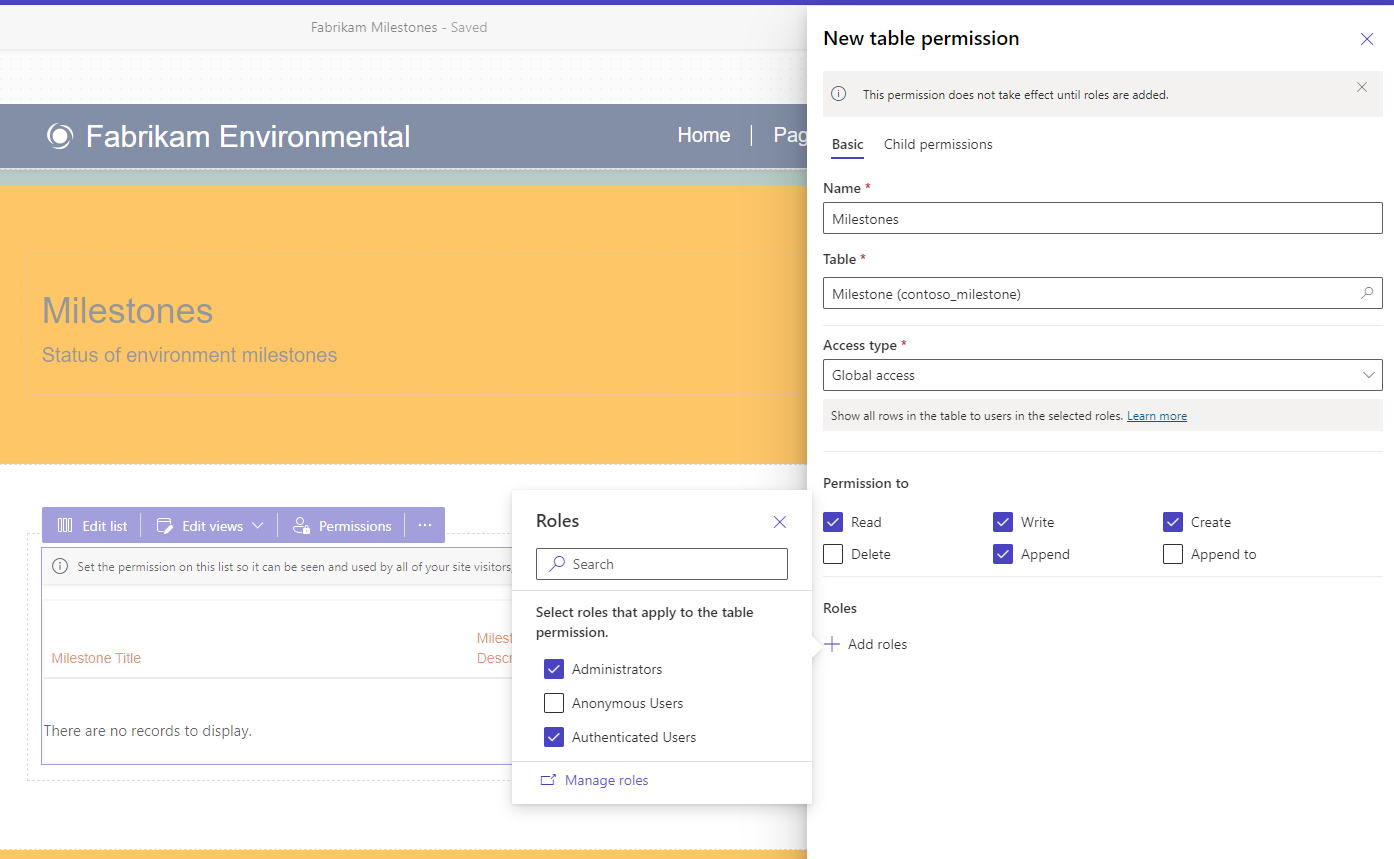Expand the Edit views chevron
The height and width of the screenshot is (859, 1394).
click(258, 526)
